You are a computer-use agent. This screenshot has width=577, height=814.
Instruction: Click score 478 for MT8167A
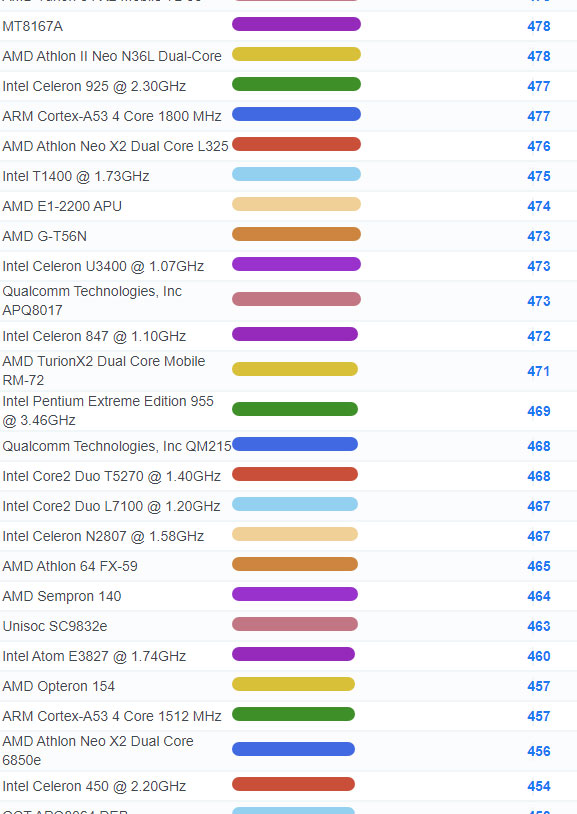pos(539,26)
